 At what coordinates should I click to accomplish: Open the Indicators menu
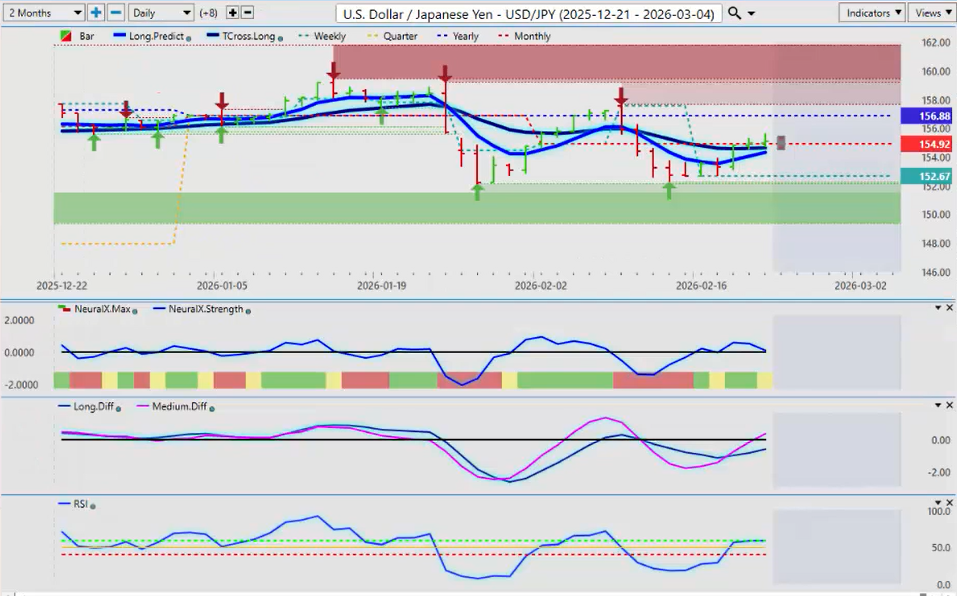[x=872, y=13]
